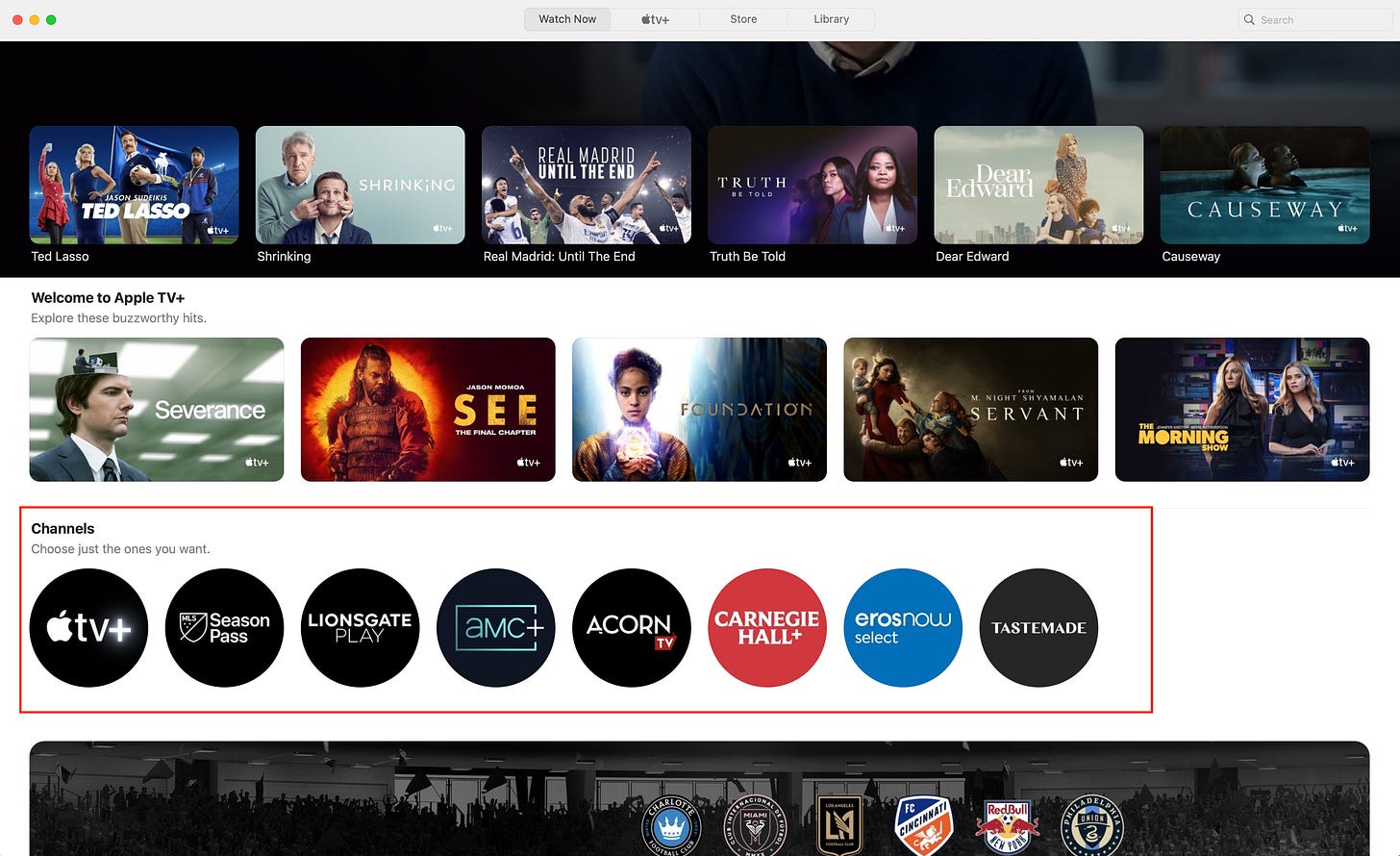Select the New York Red Bulls crest
Viewport: 1400px width, 856px height.
pos(1007,827)
